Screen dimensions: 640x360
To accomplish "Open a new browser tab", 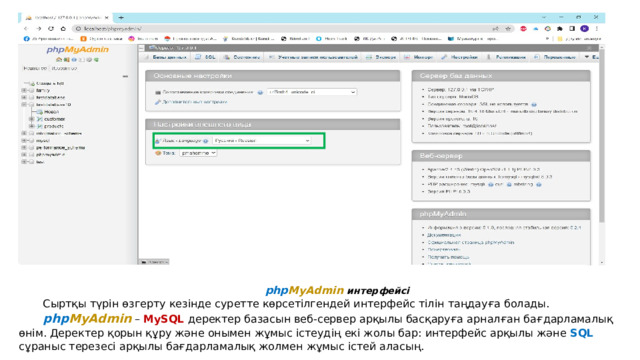I will click(x=121, y=18).
